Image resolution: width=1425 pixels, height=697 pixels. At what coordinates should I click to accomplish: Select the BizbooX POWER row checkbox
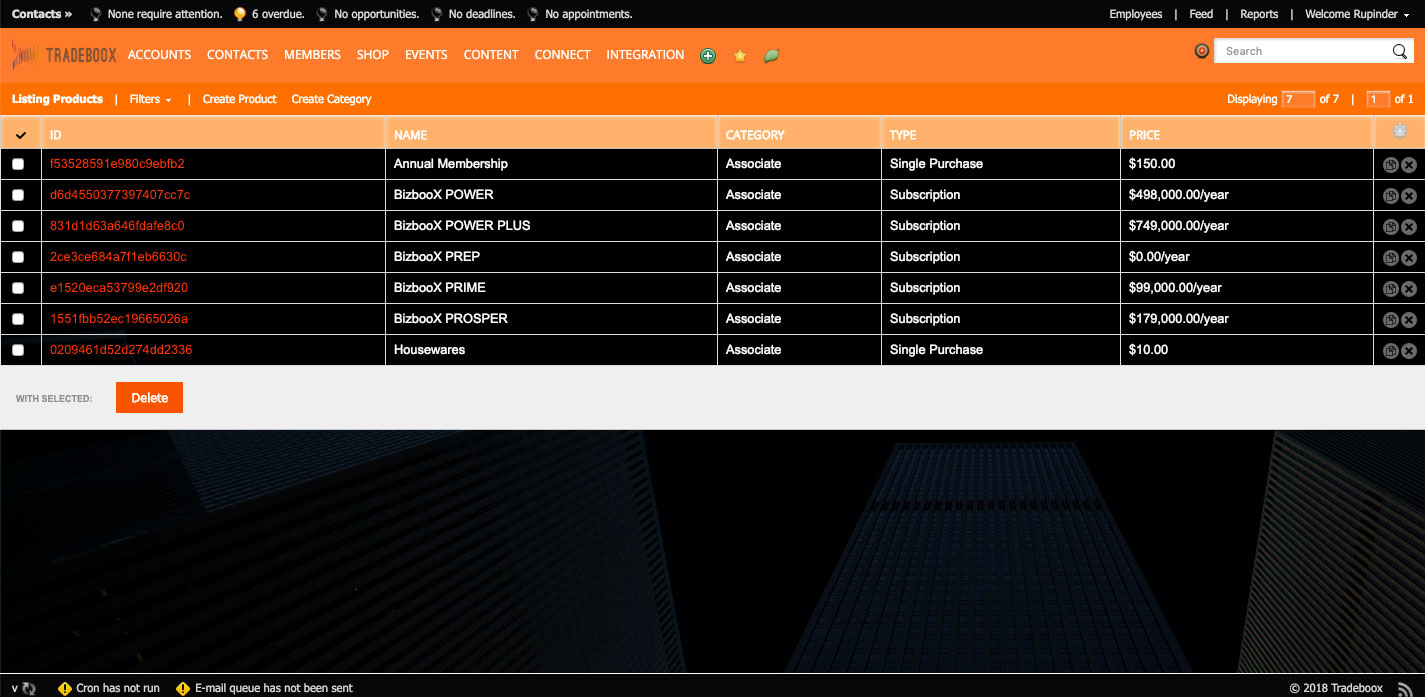18,195
